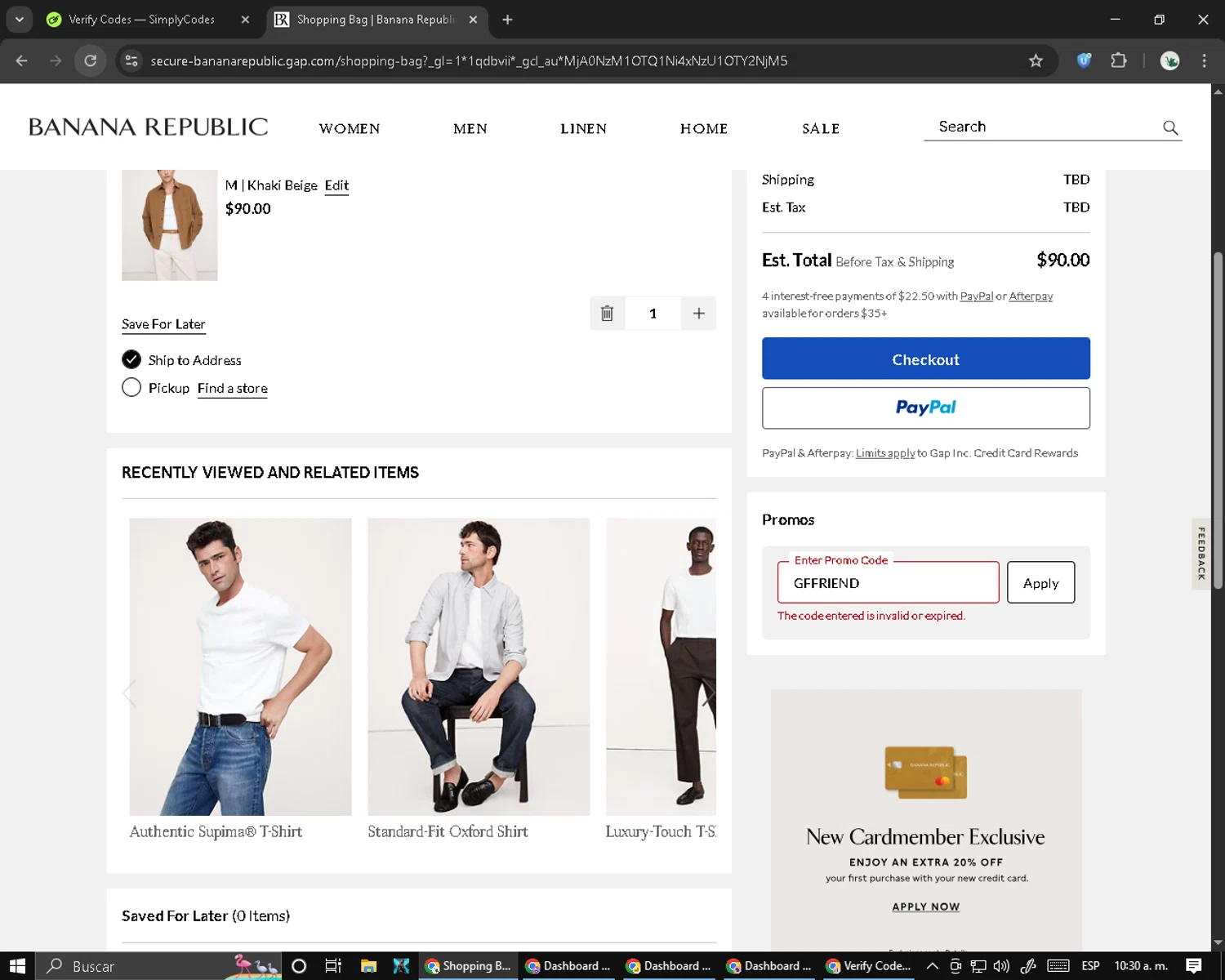Open the volume control in tray
The width and height of the screenshot is (1225, 980).
click(x=1001, y=966)
